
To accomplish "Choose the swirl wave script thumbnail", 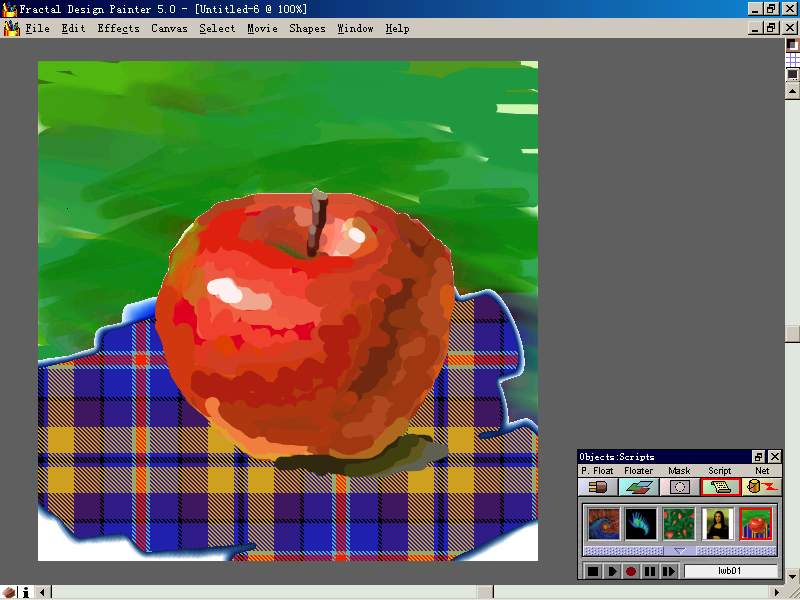I will click(604, 524).
